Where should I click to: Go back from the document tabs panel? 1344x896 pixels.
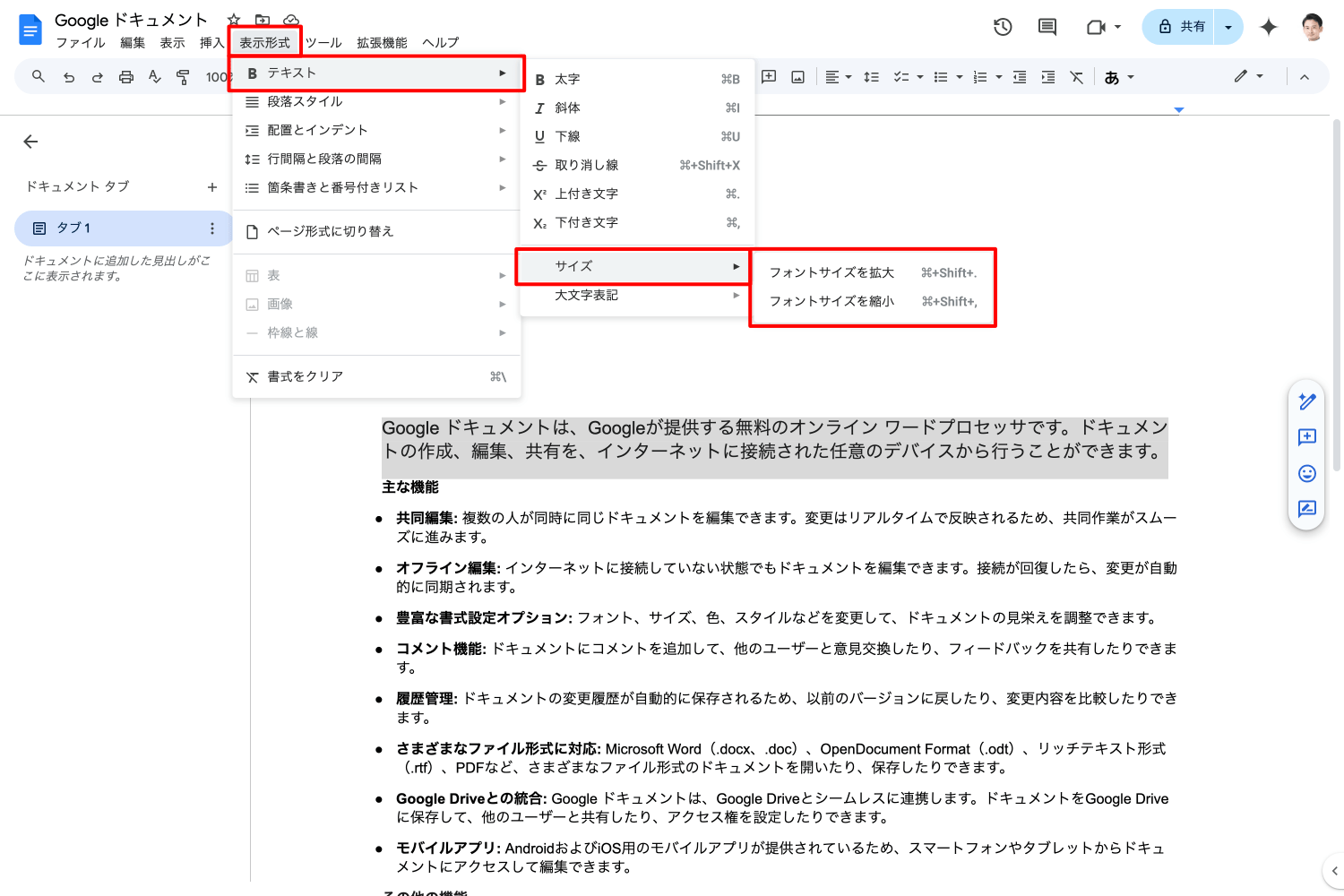(30, 142)
